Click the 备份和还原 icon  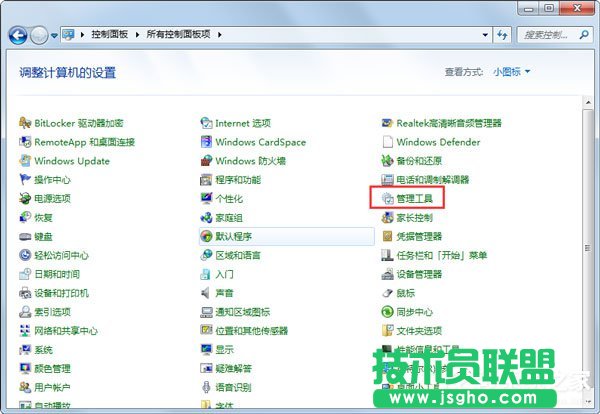387,161
